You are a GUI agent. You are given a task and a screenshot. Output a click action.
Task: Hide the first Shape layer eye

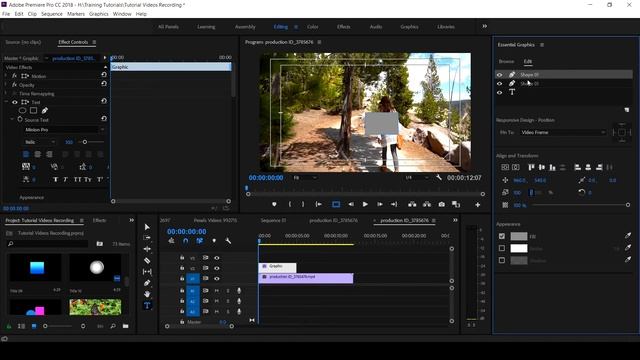[x=500, y=75]
